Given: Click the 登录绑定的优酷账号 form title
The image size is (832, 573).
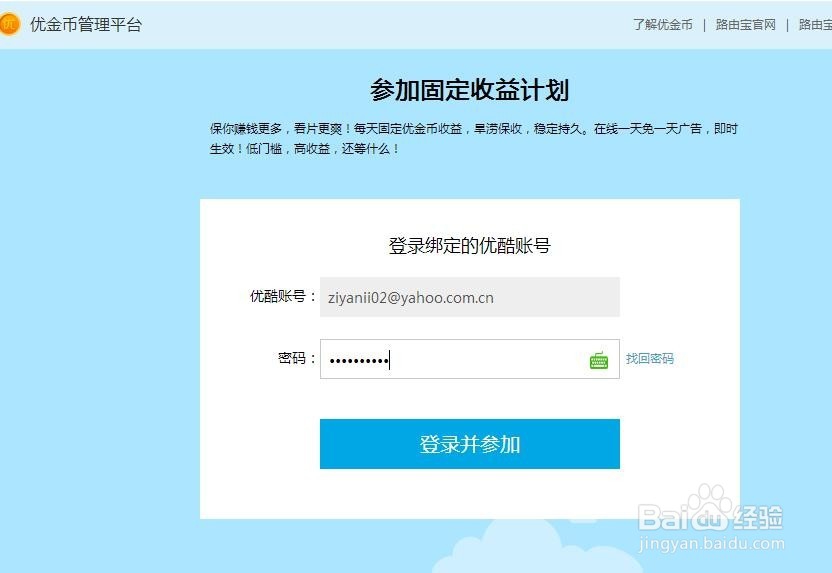Looking at the screenshot, I should (x=470, y=246).
